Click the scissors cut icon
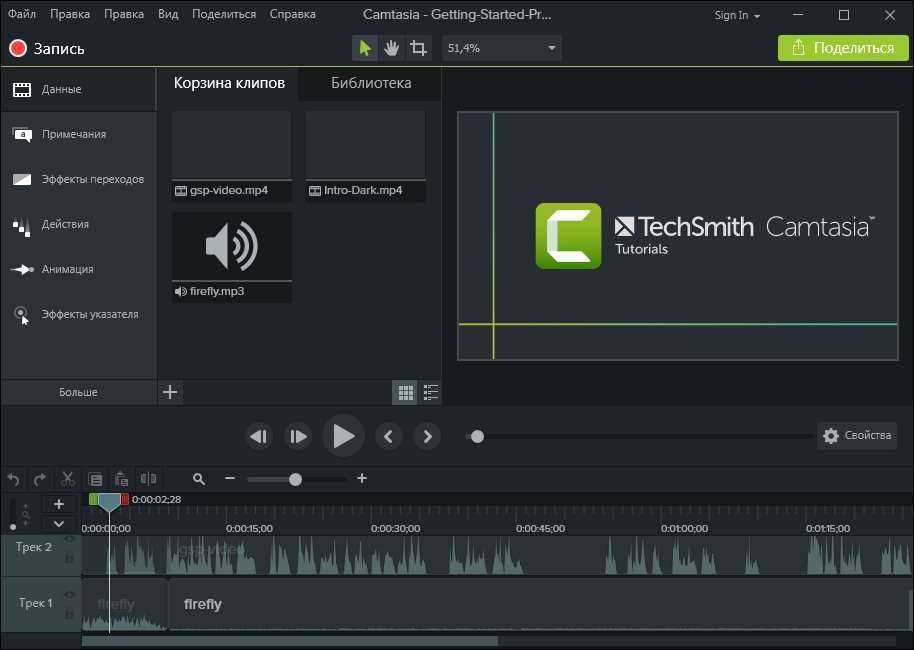The width and height of the screenshot is (914, 650). point(68,479)
